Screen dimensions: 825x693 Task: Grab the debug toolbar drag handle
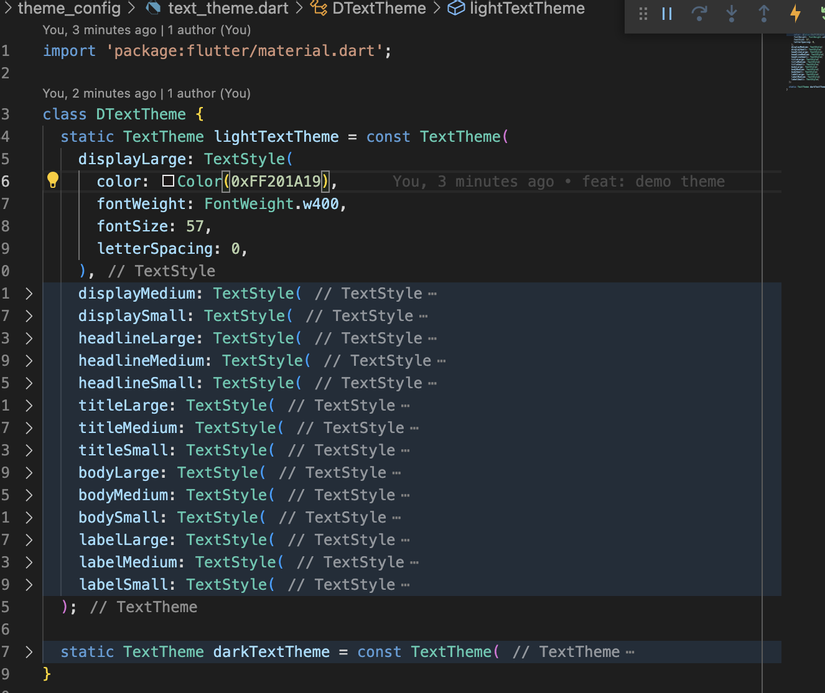point(643,14)
